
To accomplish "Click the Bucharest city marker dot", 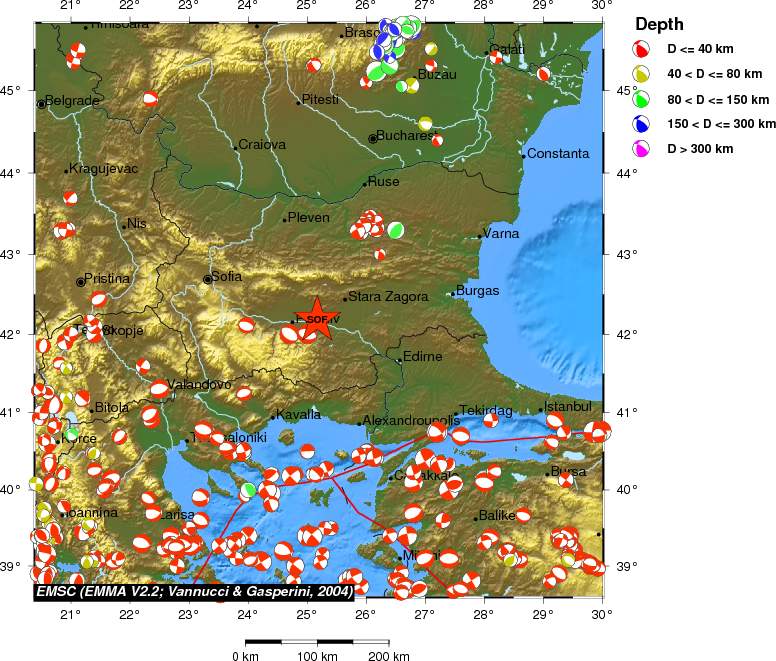I will [373, 139].
